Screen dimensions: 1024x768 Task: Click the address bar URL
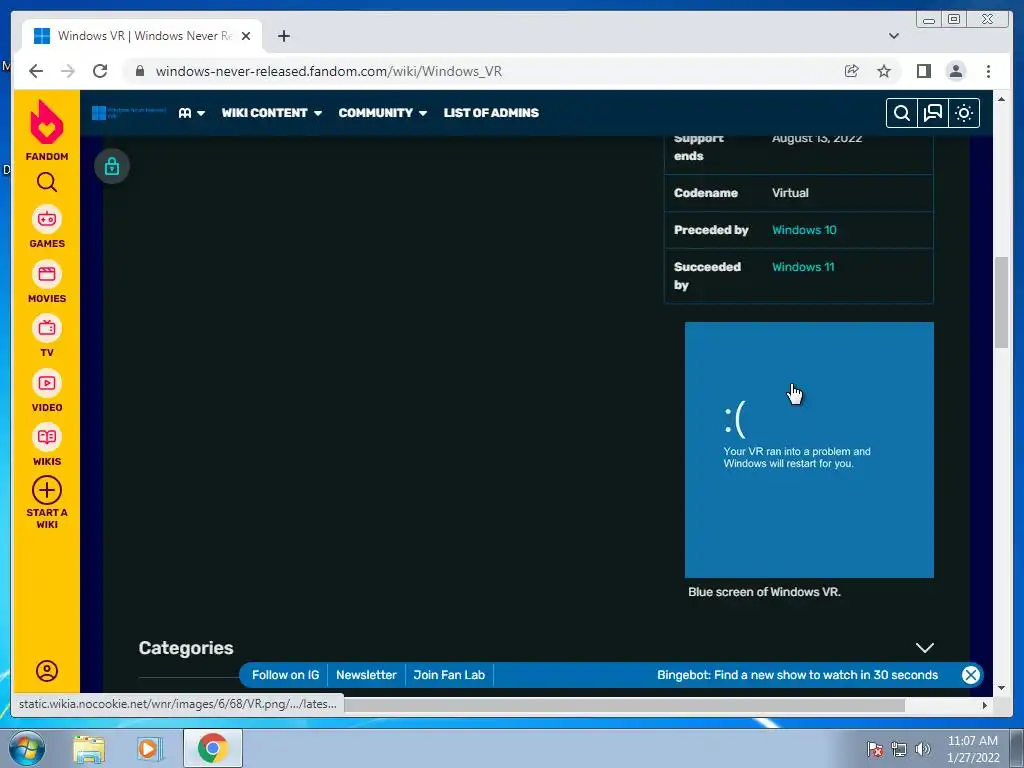tap(328, 71)
